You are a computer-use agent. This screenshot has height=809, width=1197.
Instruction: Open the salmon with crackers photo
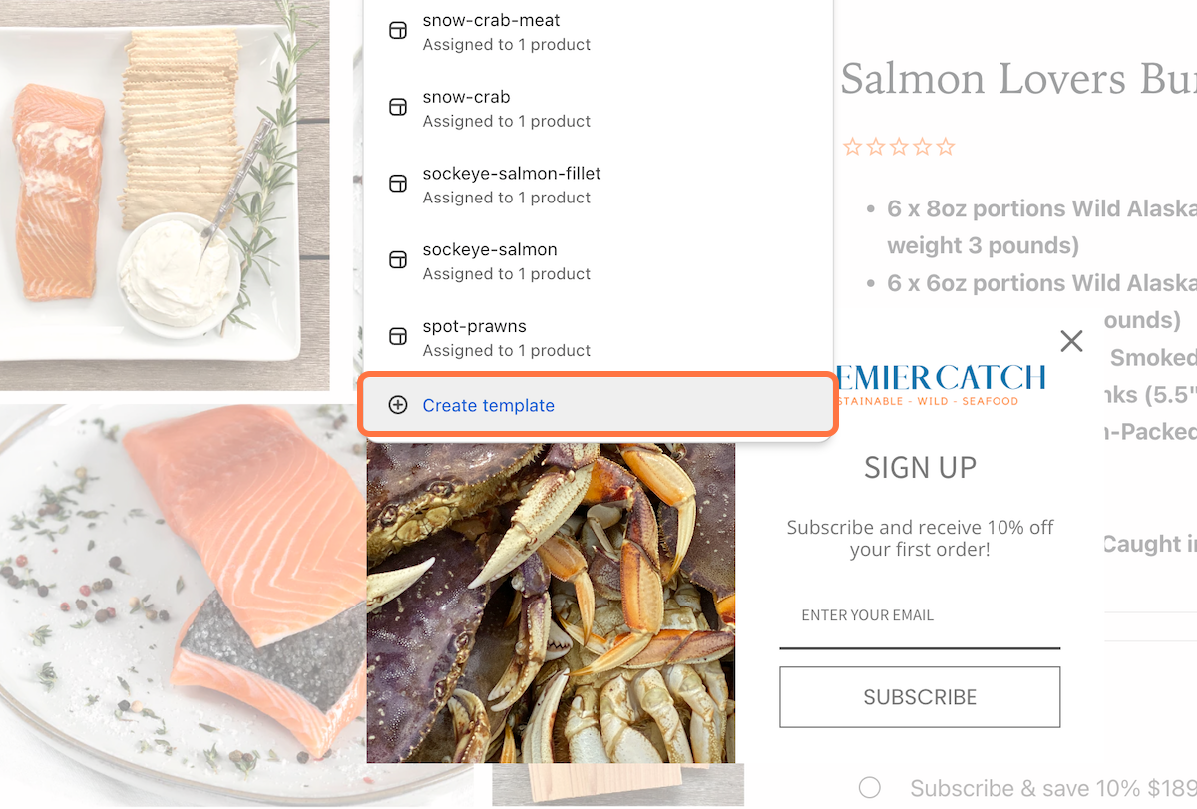click(x=164, y=195)
